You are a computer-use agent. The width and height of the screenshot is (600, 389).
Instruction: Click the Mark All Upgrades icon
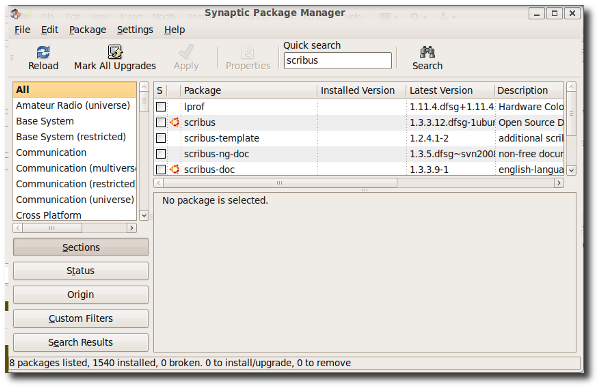tap(114, 52)
